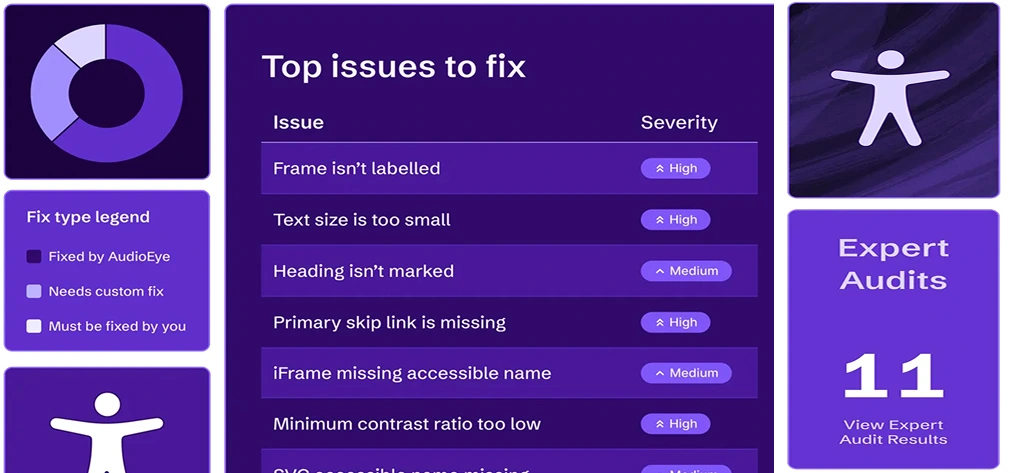Open View Expert Audit Results link
1015x473 pixels.
[893, 432]
